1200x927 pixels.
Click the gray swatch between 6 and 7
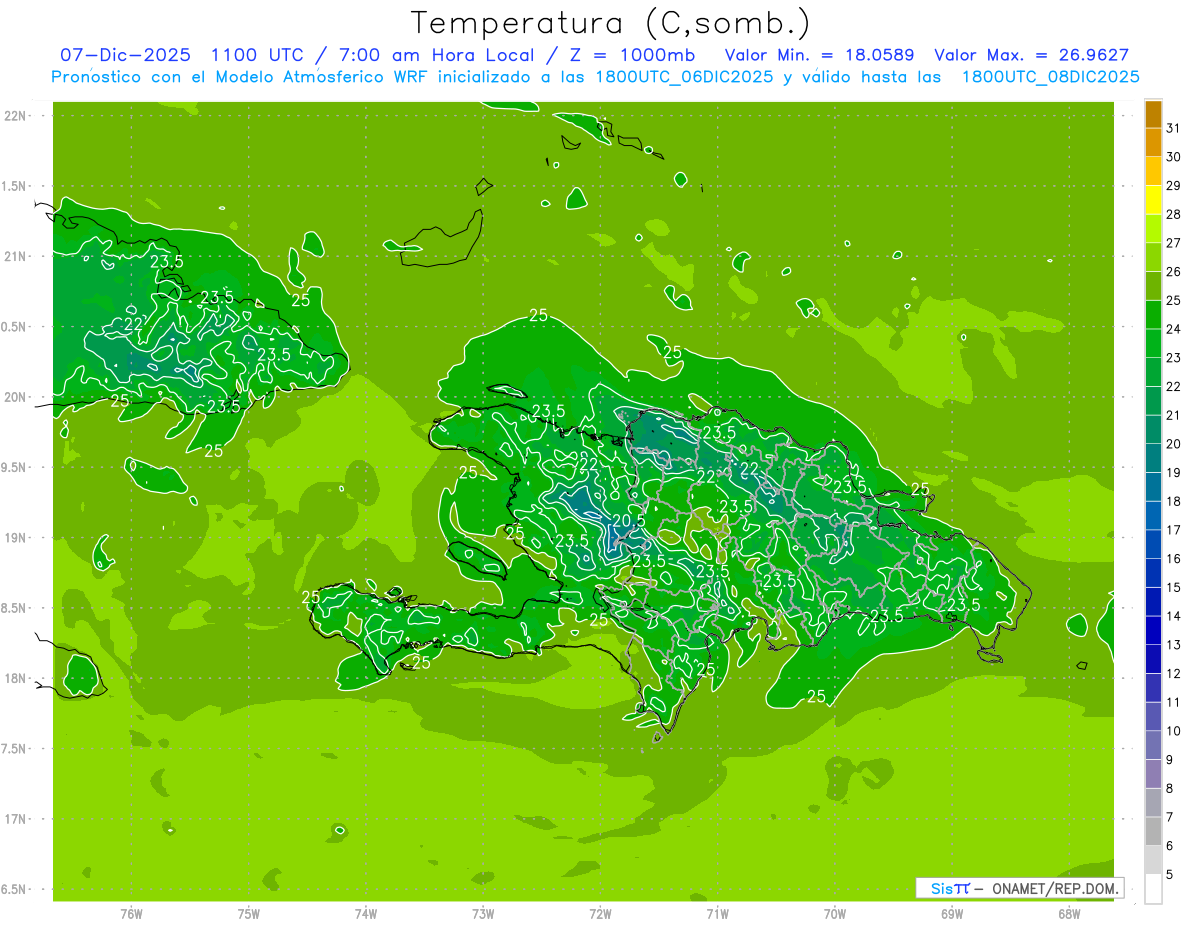(x=1153, y=831)
